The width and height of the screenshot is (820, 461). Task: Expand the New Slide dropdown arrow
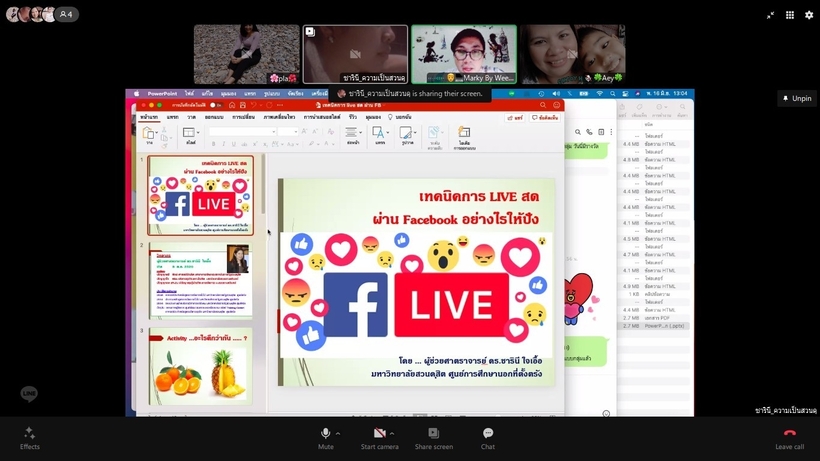click(198, 132)
